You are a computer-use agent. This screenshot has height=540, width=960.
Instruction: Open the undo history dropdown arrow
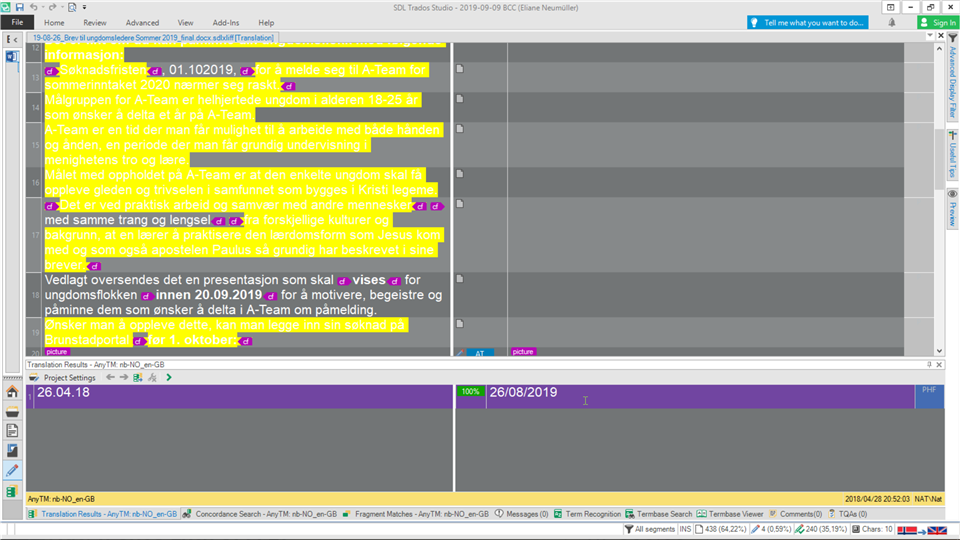coord(43,7)
